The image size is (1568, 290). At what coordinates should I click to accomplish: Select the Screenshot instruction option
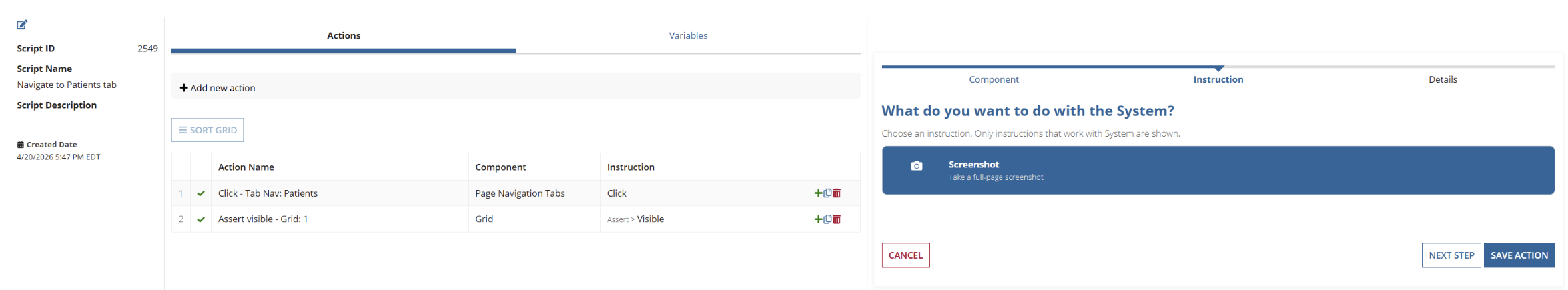pyautogui.click(x=1218, y=171)
